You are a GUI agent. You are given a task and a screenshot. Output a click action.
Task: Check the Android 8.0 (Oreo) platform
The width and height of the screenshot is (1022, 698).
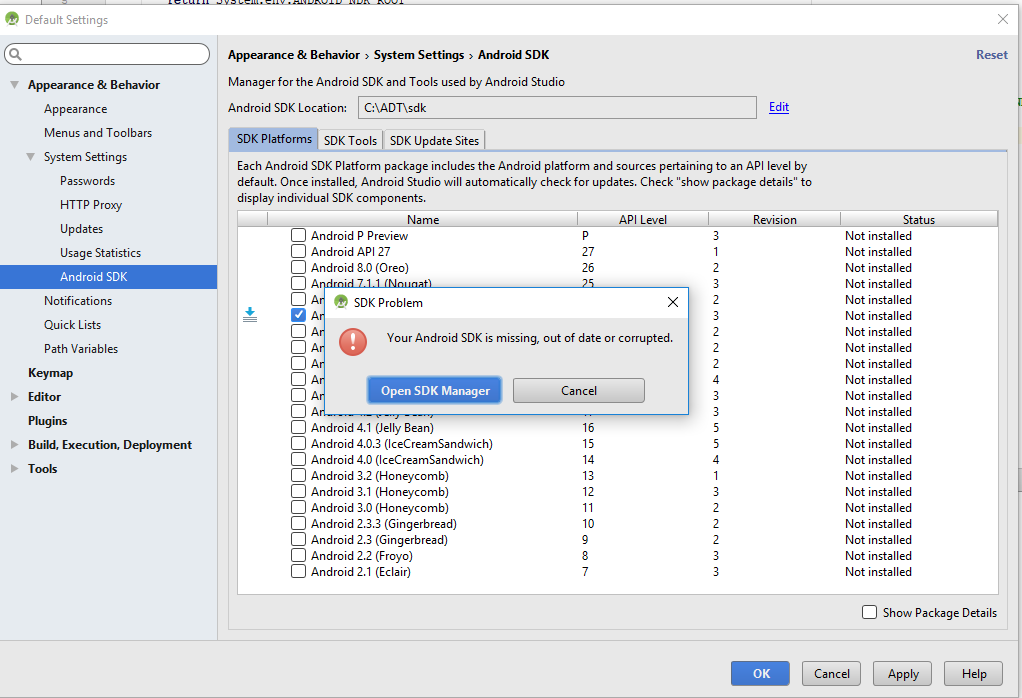point(297,267)
